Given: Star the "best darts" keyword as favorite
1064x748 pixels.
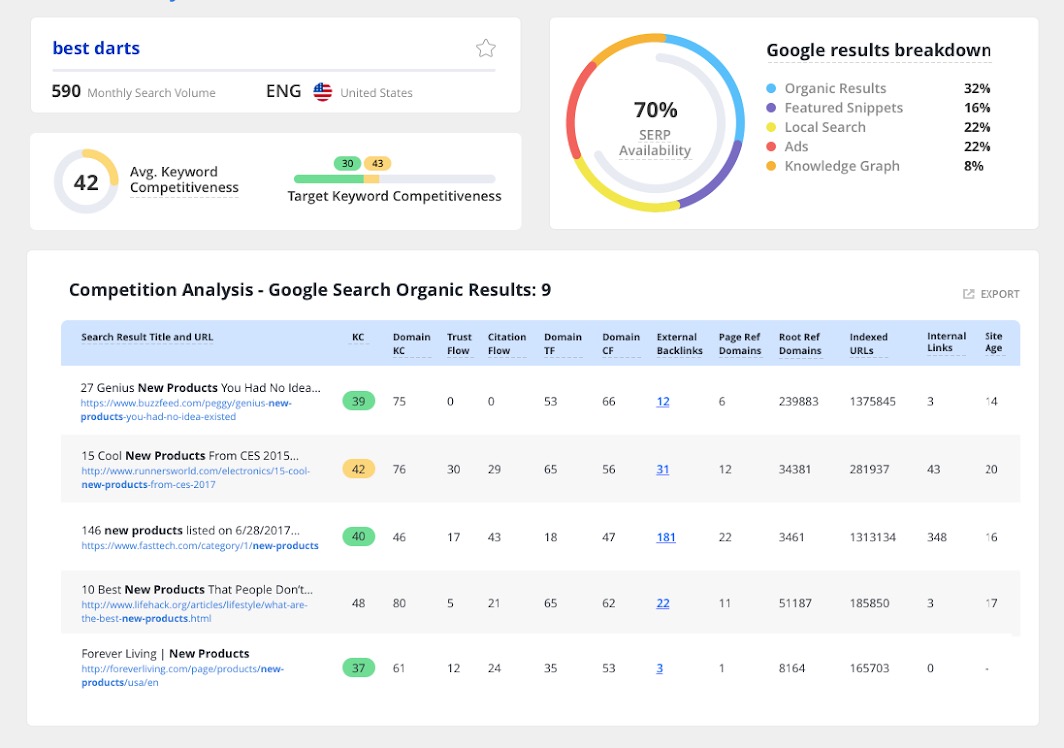Looking at the screenshot, I should coord(485,48).
